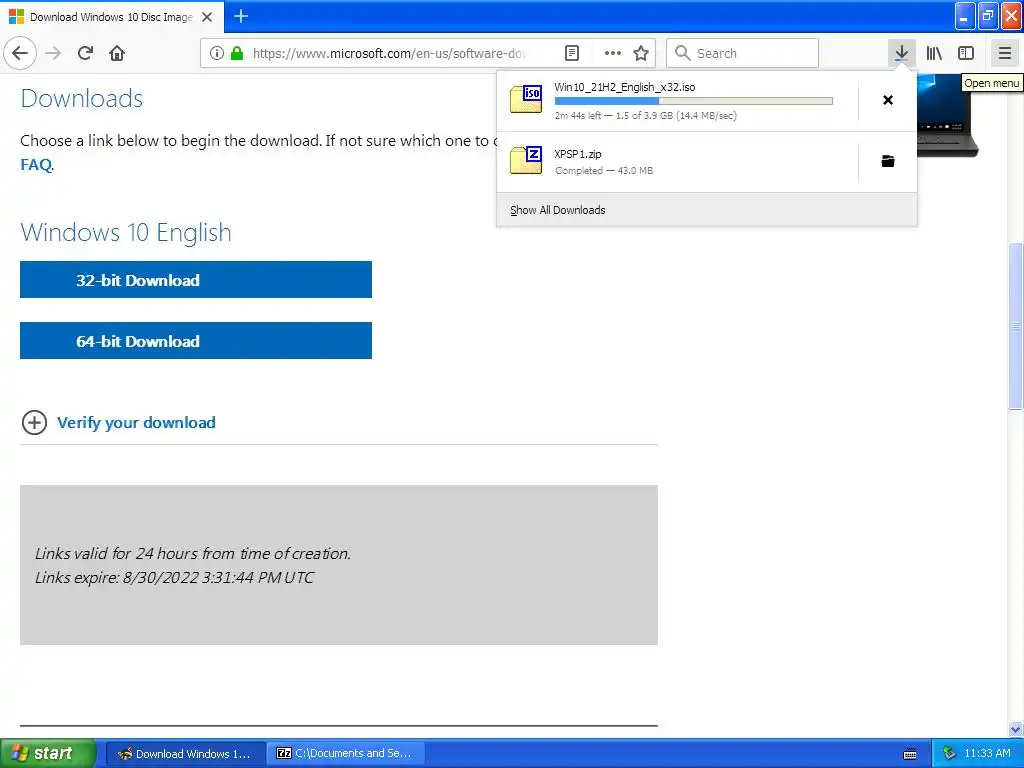This screenshot has height=768, width=1024.
Task: Open the browser home page
Action: coord(117,53)
